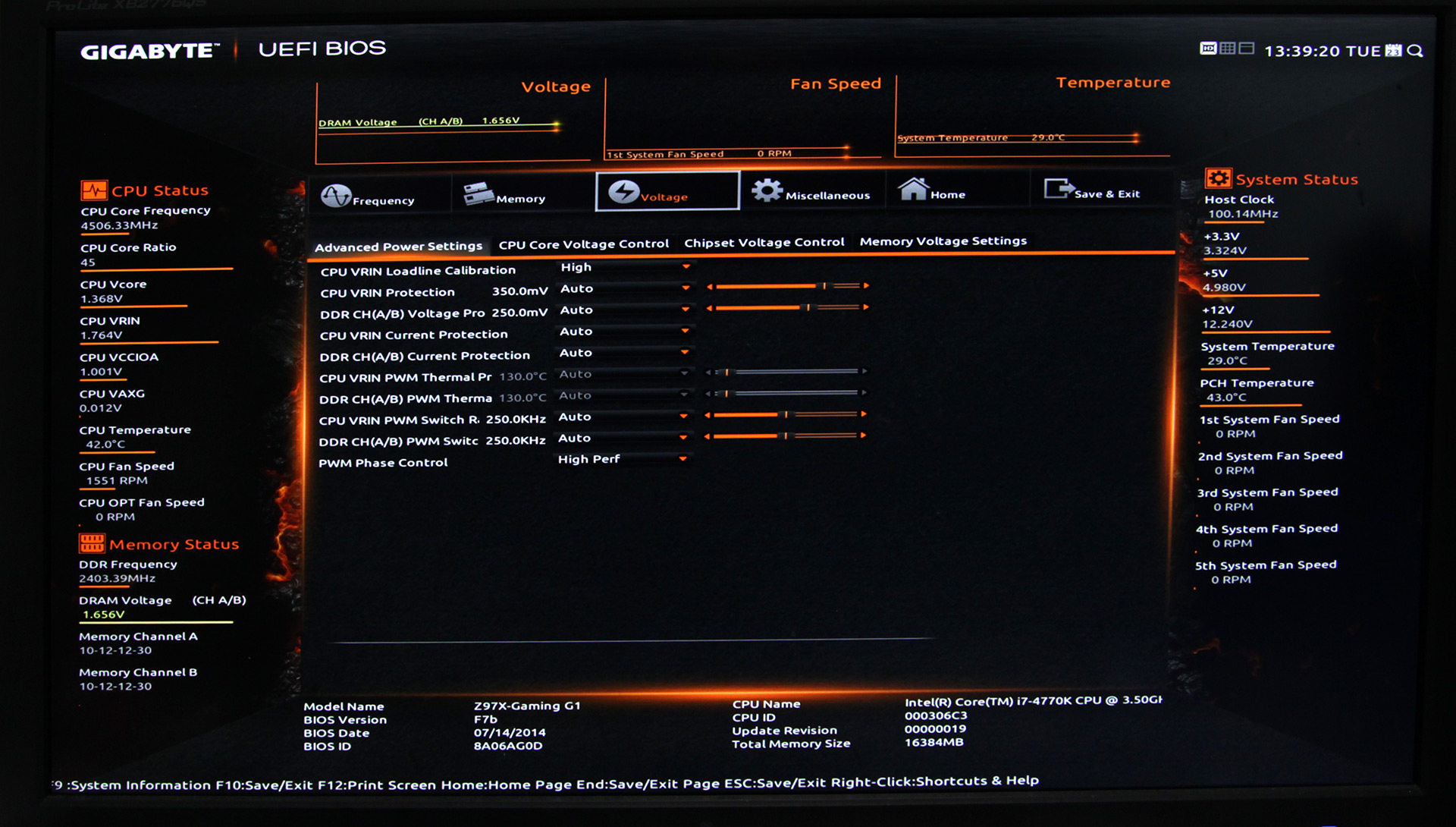Open DDR CH(A/B) Voltage Protection dropdown
The image size is (1456, 827).
point(625,310)
